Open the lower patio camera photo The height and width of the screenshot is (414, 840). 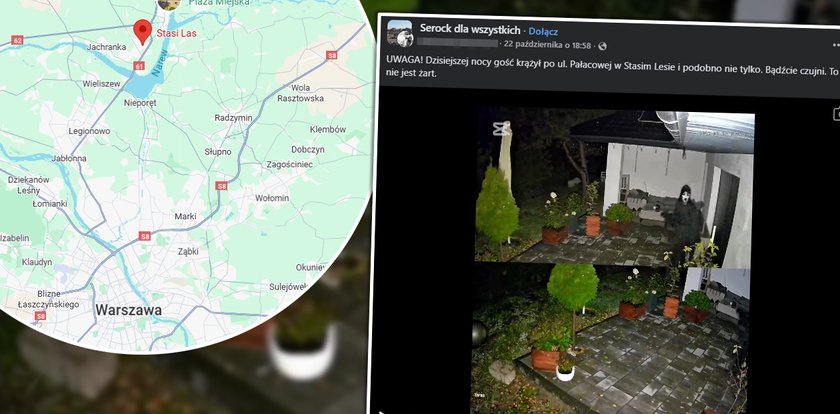(611, 338)
